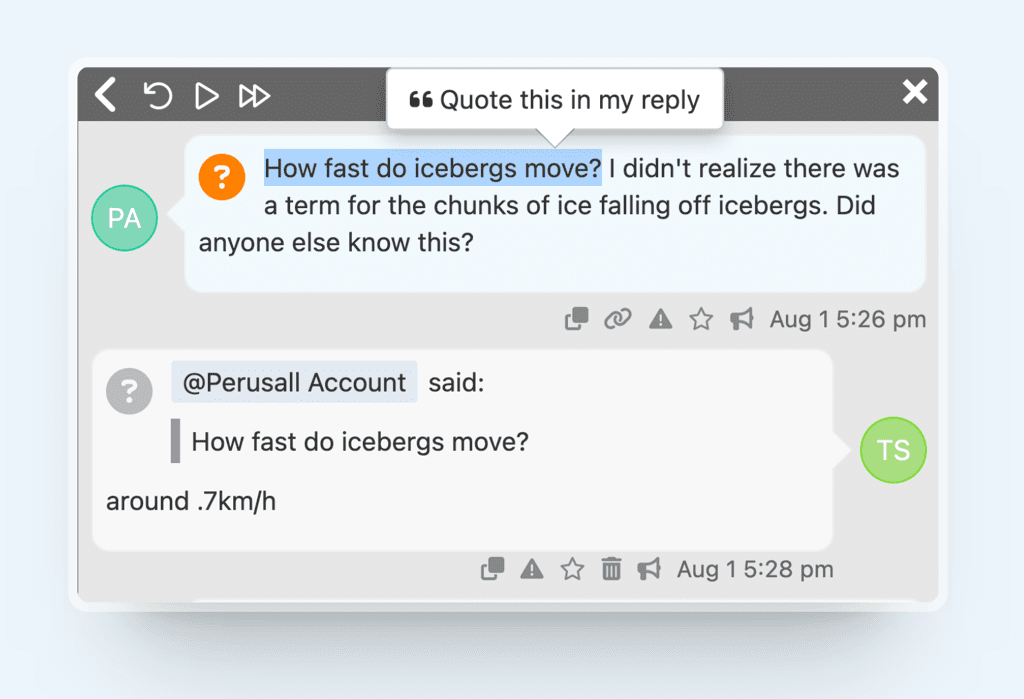The width and height of the screenshot is (1024, 699).
Task: Click the fast-forward double triangle icon
Action: click(254, 96)
